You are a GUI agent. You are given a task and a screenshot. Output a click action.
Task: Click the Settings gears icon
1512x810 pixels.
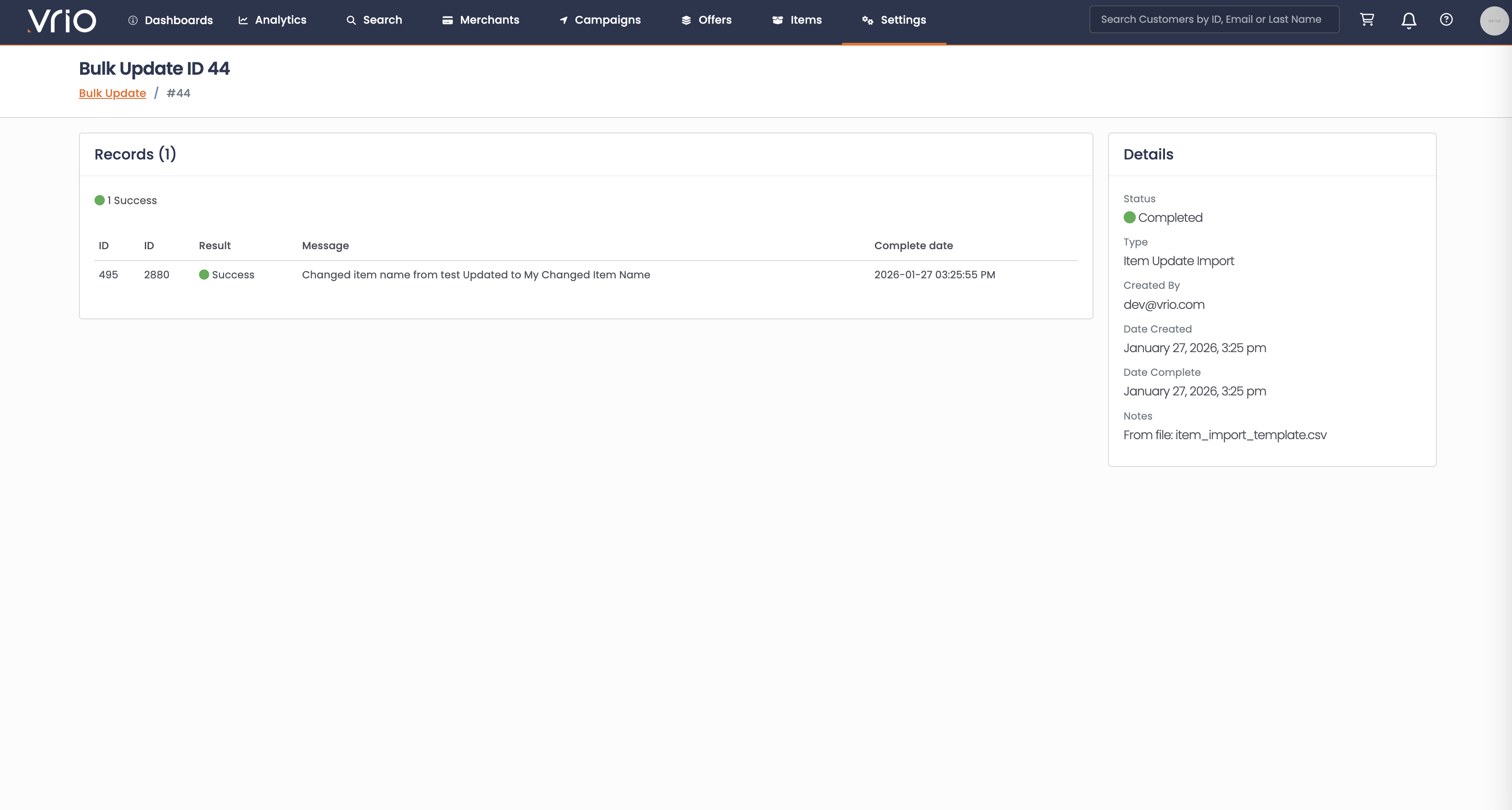868,21
